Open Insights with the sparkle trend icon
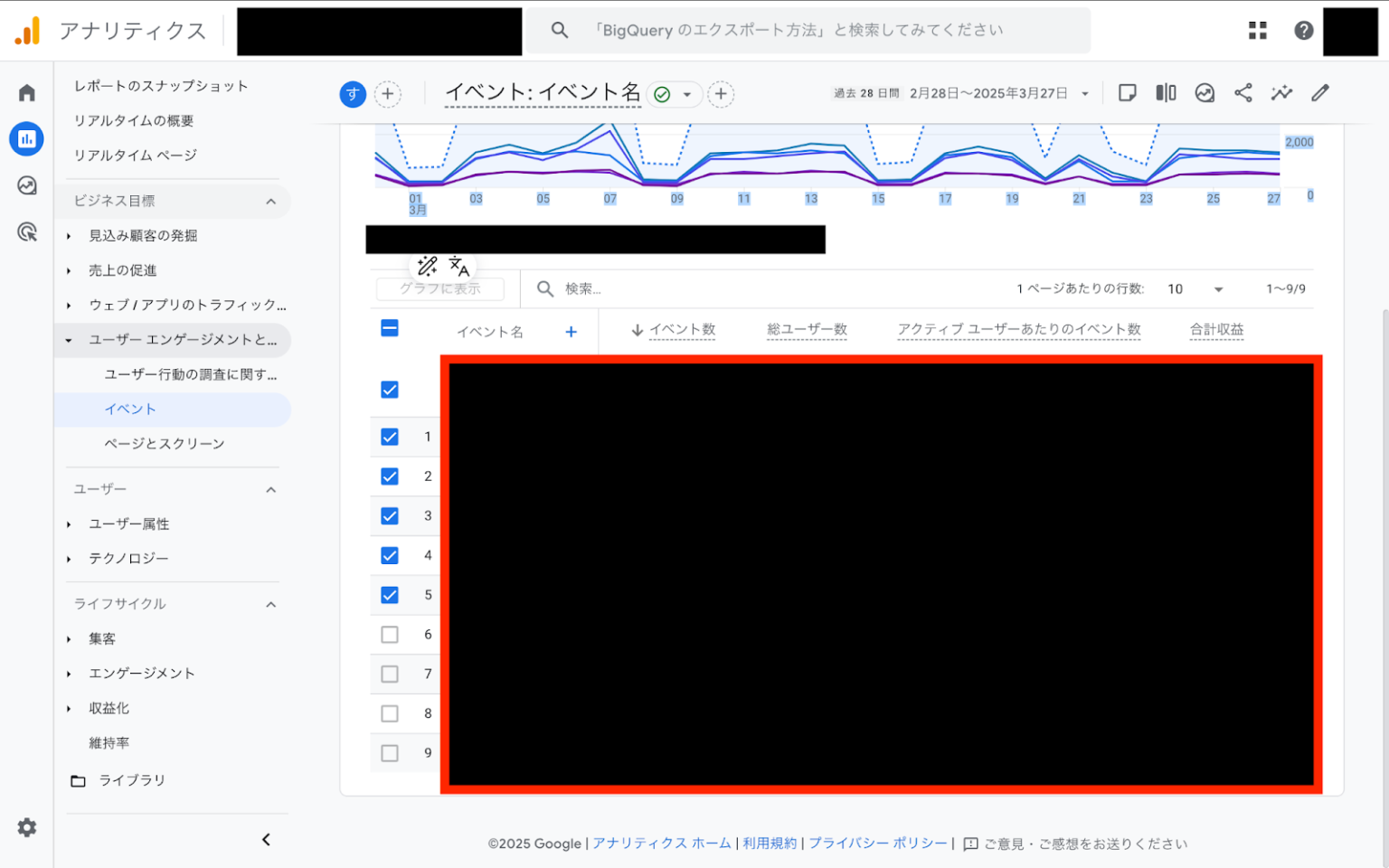1389x868 pixels. coord(1281,92)
